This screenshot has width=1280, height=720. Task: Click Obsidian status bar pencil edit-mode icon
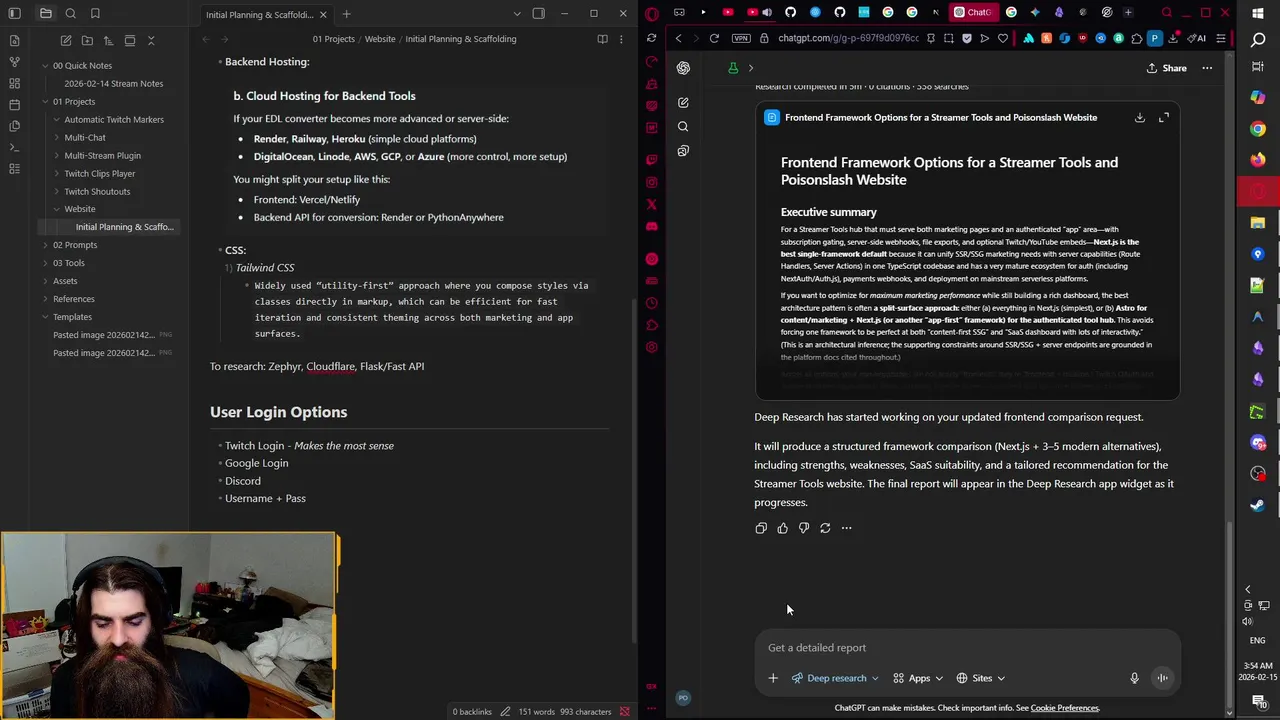505,712
